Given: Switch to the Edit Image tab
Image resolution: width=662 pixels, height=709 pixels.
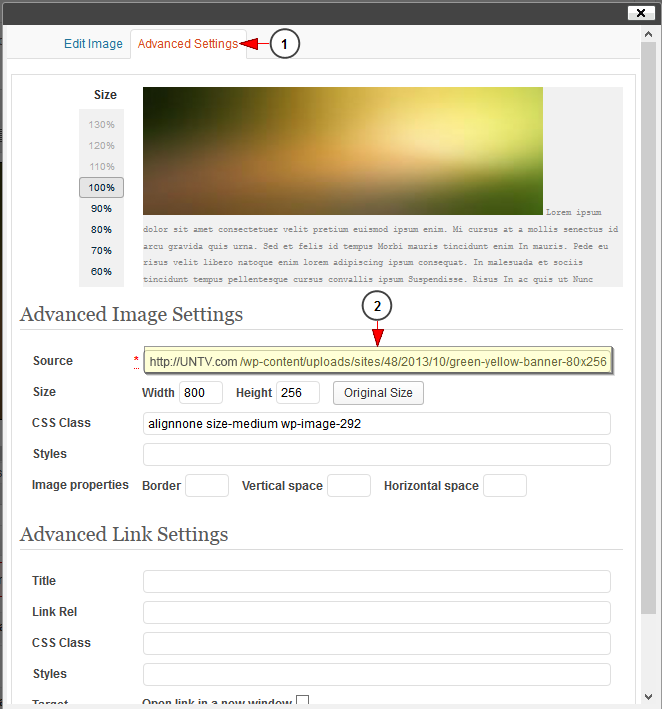Looking at the screenshot, I should [93, 44].
